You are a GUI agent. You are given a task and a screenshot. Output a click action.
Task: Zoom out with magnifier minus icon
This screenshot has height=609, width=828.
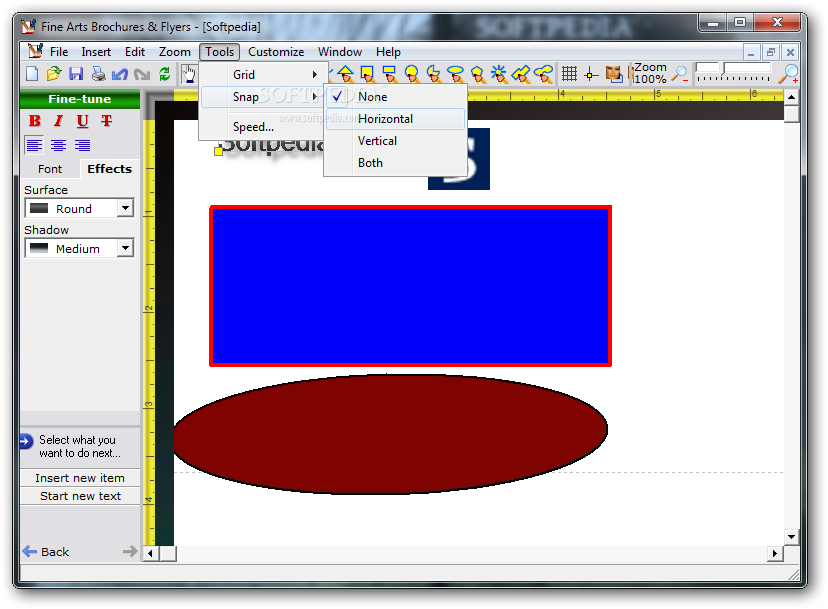click(680, 74)
